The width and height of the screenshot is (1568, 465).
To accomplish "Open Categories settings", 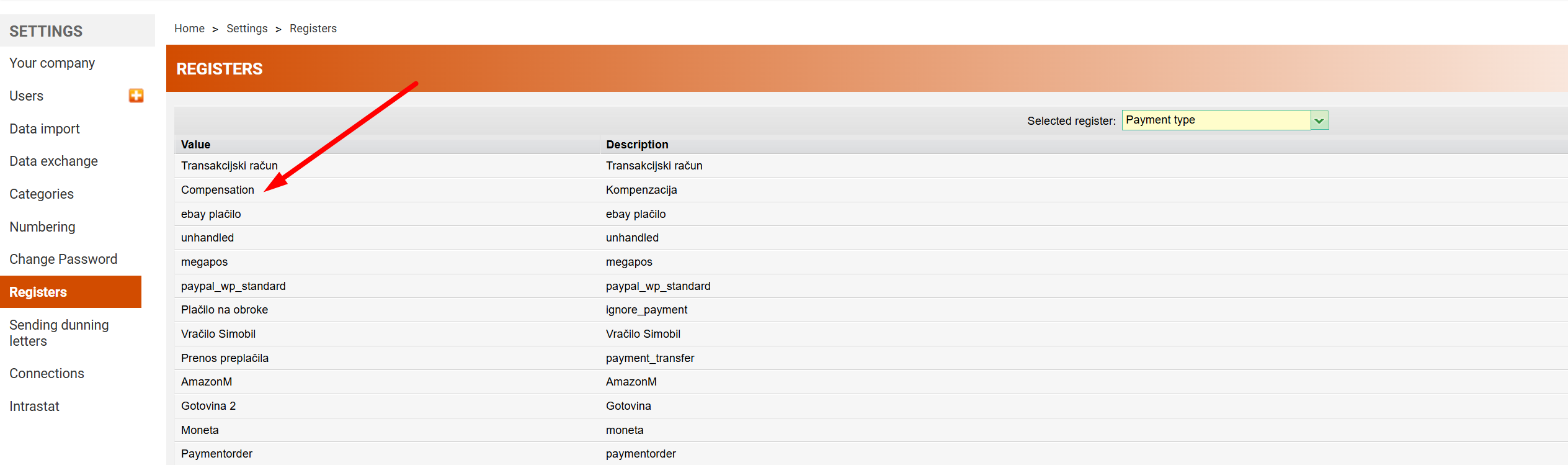I will [x=42, y=194].
